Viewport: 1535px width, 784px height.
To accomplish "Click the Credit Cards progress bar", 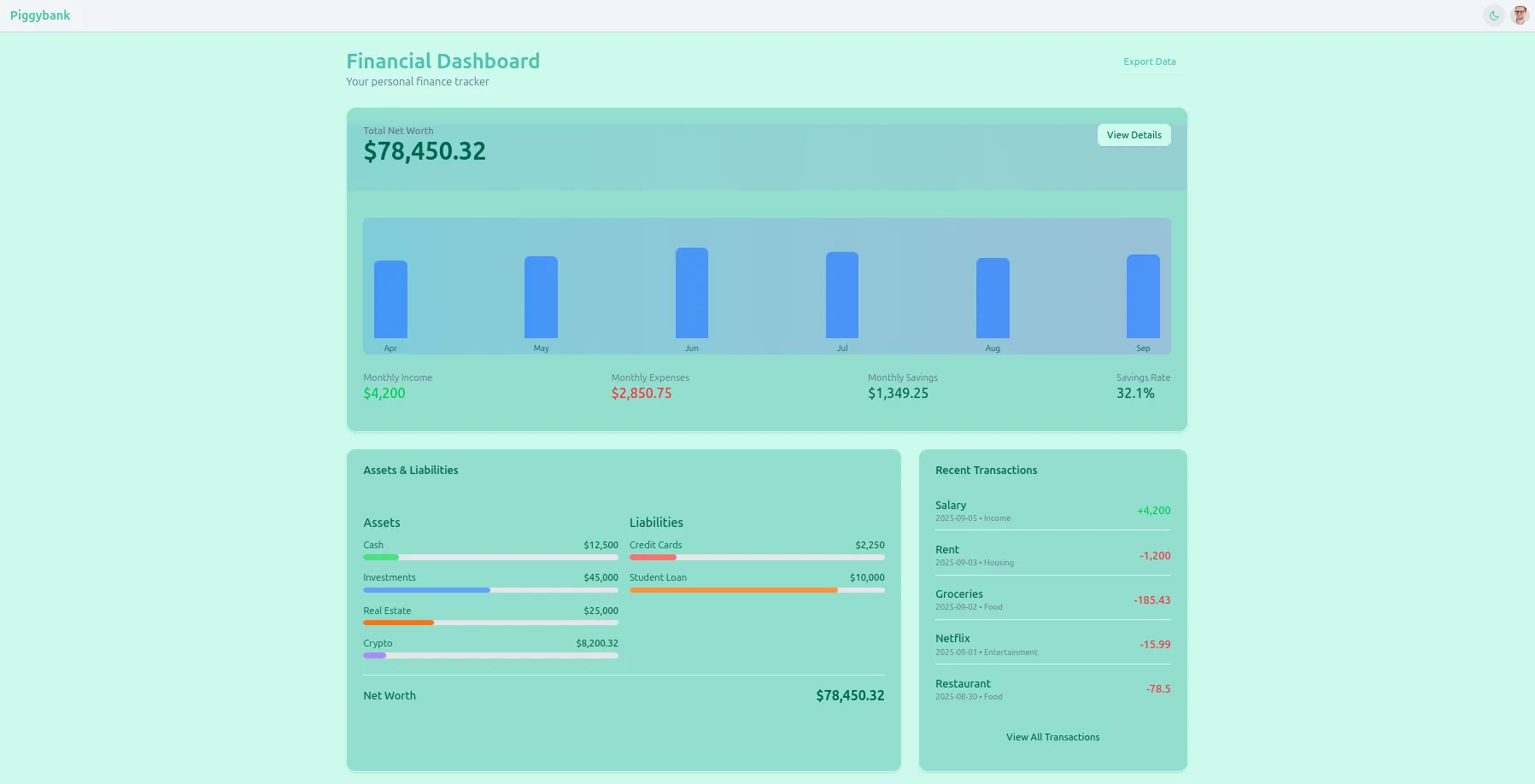I will 757,557.
